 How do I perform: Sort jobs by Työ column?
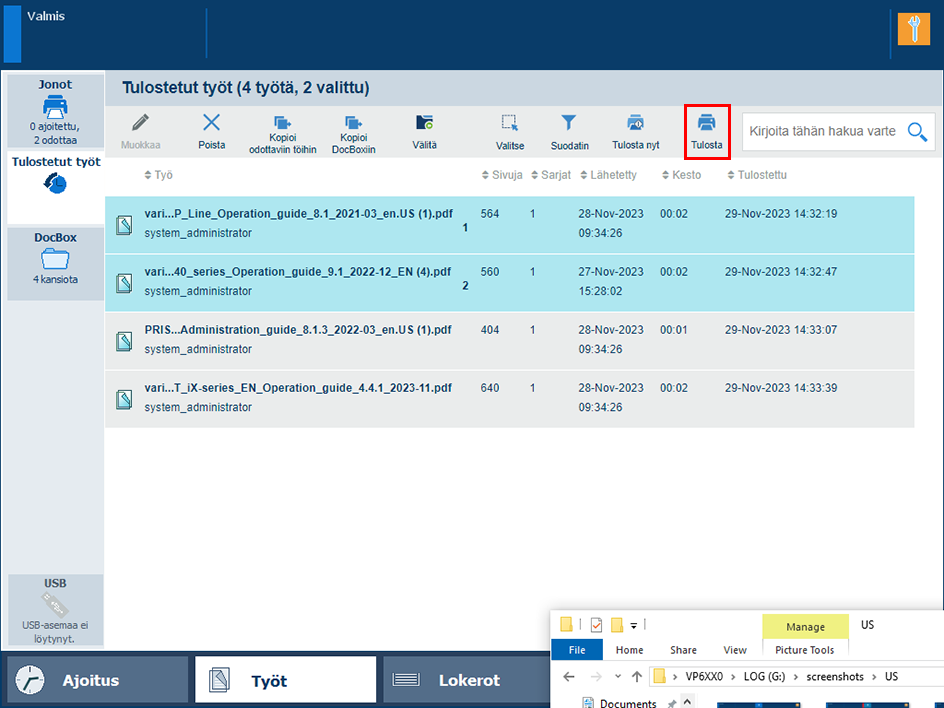tap(158, 175)
